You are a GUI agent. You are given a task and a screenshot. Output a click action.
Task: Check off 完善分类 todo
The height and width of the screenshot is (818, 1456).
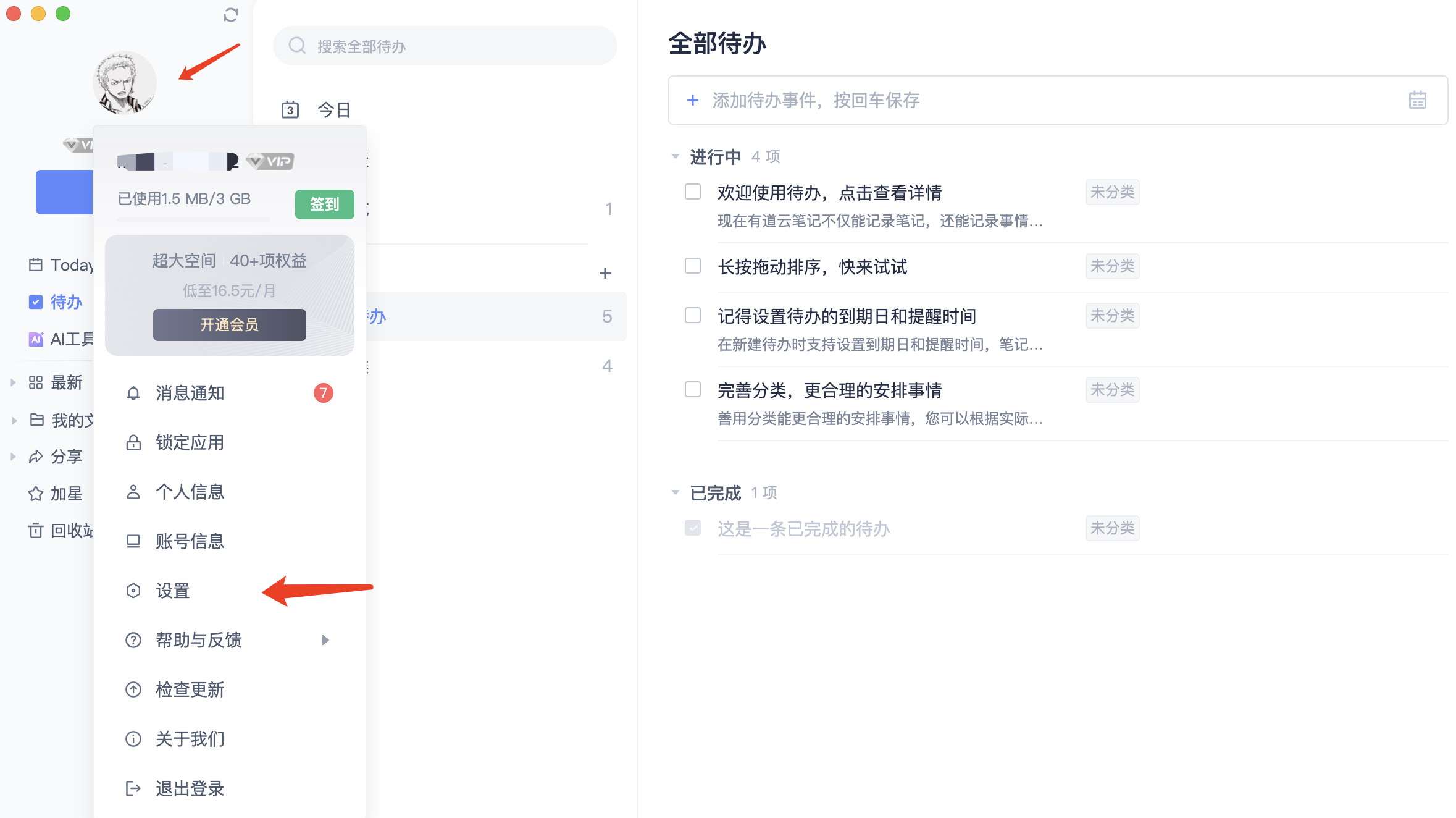693,389
